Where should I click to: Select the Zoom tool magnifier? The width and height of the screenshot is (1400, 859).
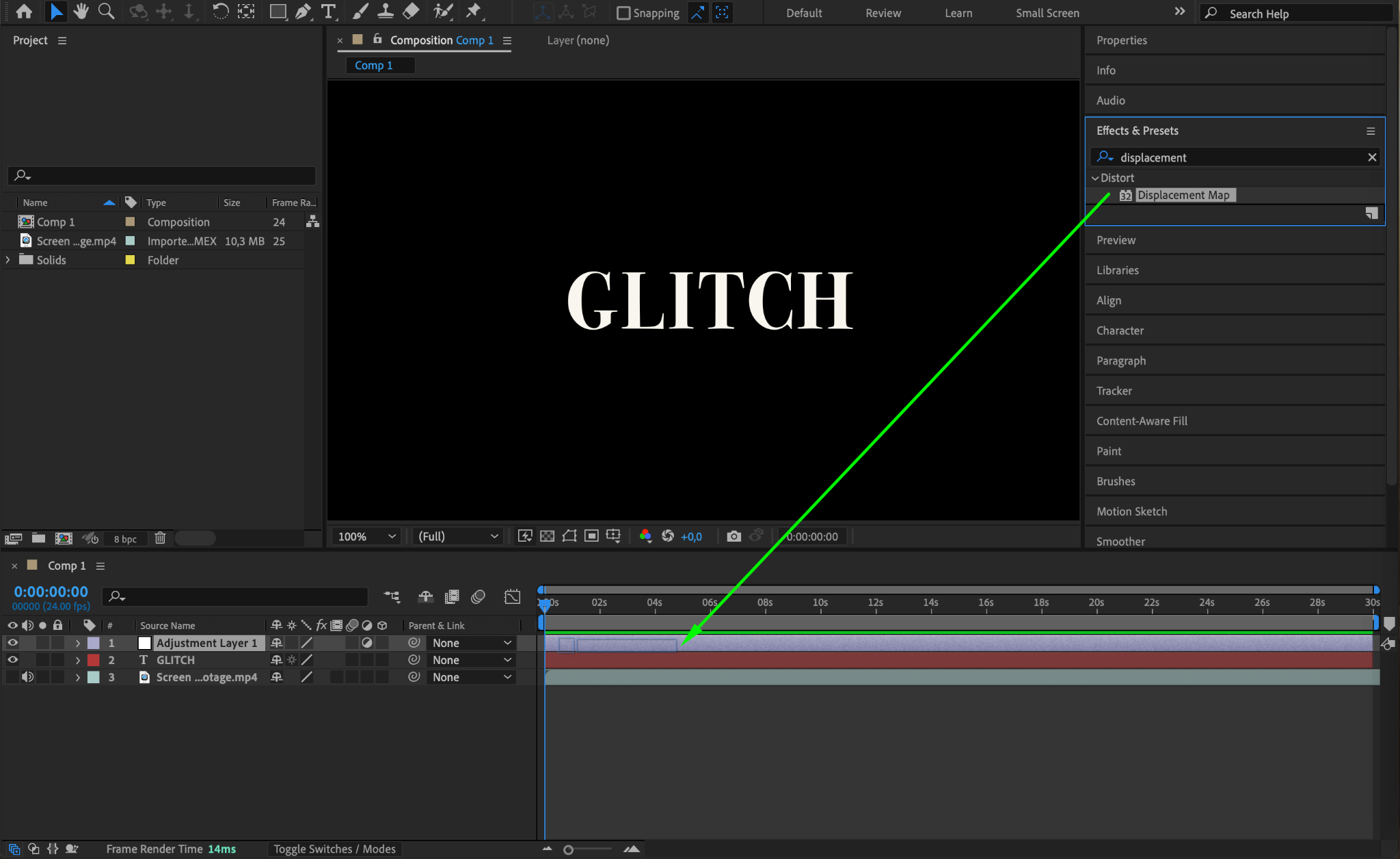[x=106, y=12]
